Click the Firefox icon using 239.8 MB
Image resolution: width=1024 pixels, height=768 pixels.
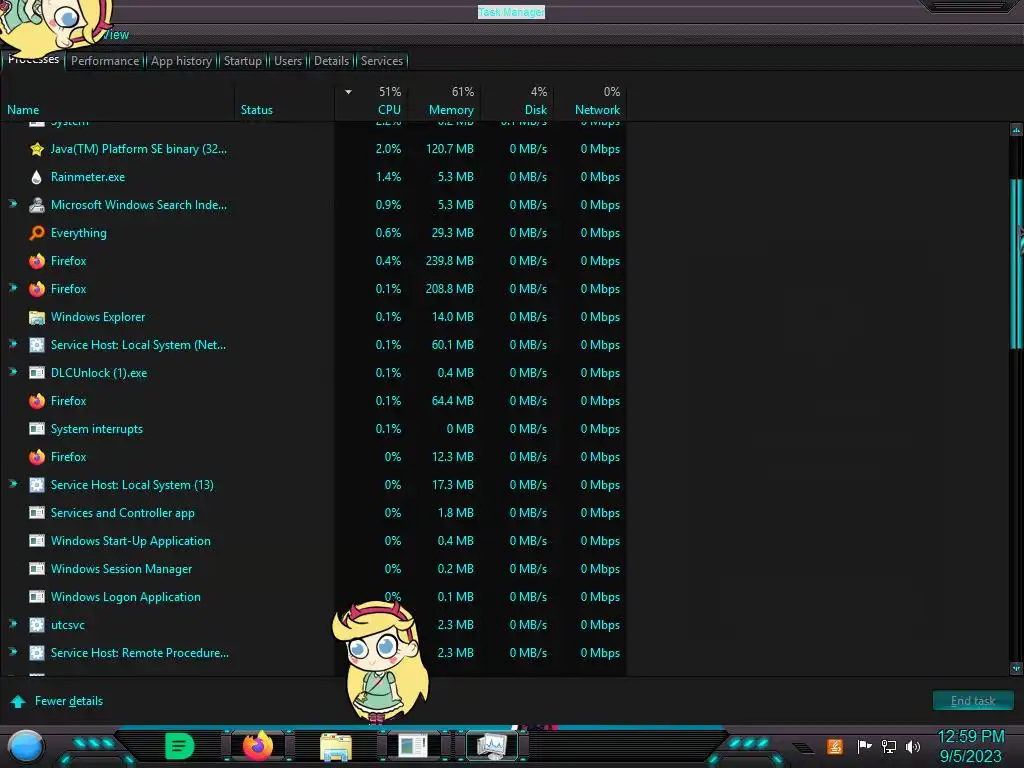(x=37, y=261)
